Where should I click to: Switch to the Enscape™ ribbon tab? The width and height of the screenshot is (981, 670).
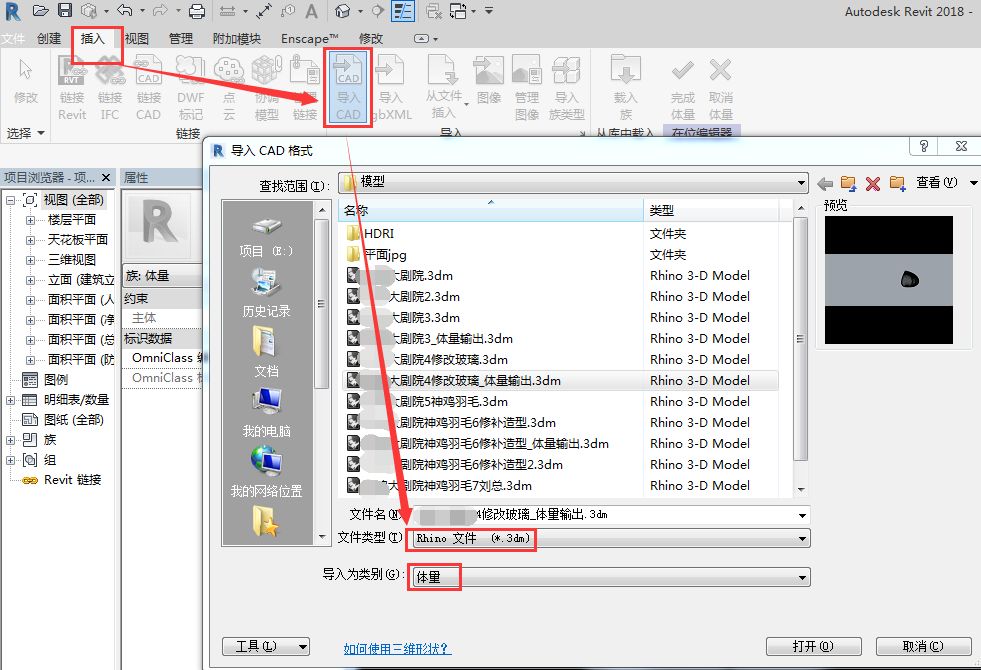[x=310, y=39]
